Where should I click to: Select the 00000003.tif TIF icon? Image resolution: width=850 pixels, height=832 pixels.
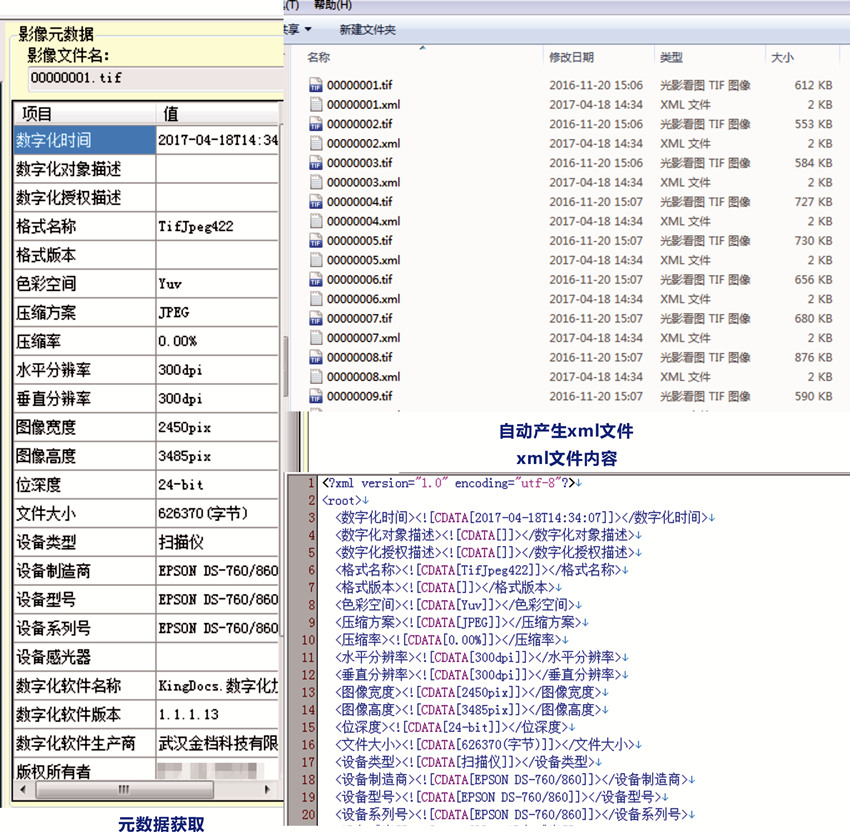[x=316, y=163]
